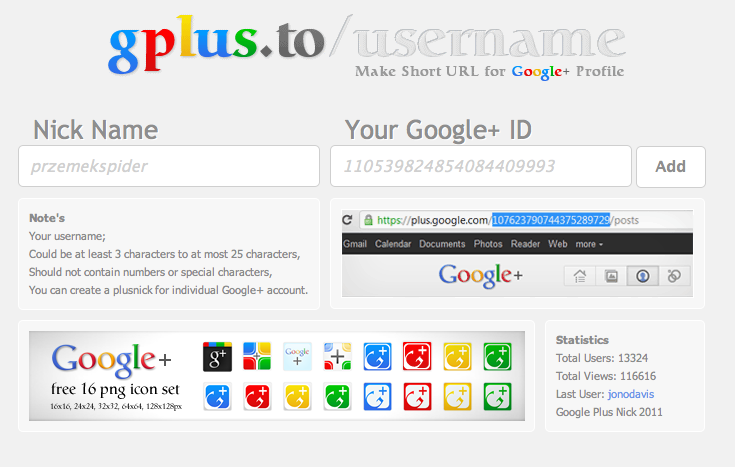Viewport: 735px width, 467px height.
Task: Click the 'Total Views: 116616' statistic
Action: pos(606,376)
